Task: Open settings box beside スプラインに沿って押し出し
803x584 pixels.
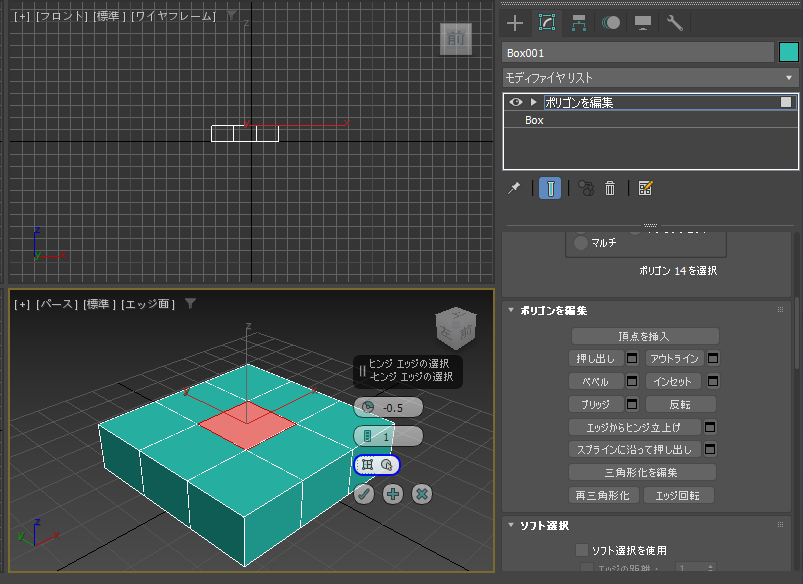Action: [x=710, y=450]
